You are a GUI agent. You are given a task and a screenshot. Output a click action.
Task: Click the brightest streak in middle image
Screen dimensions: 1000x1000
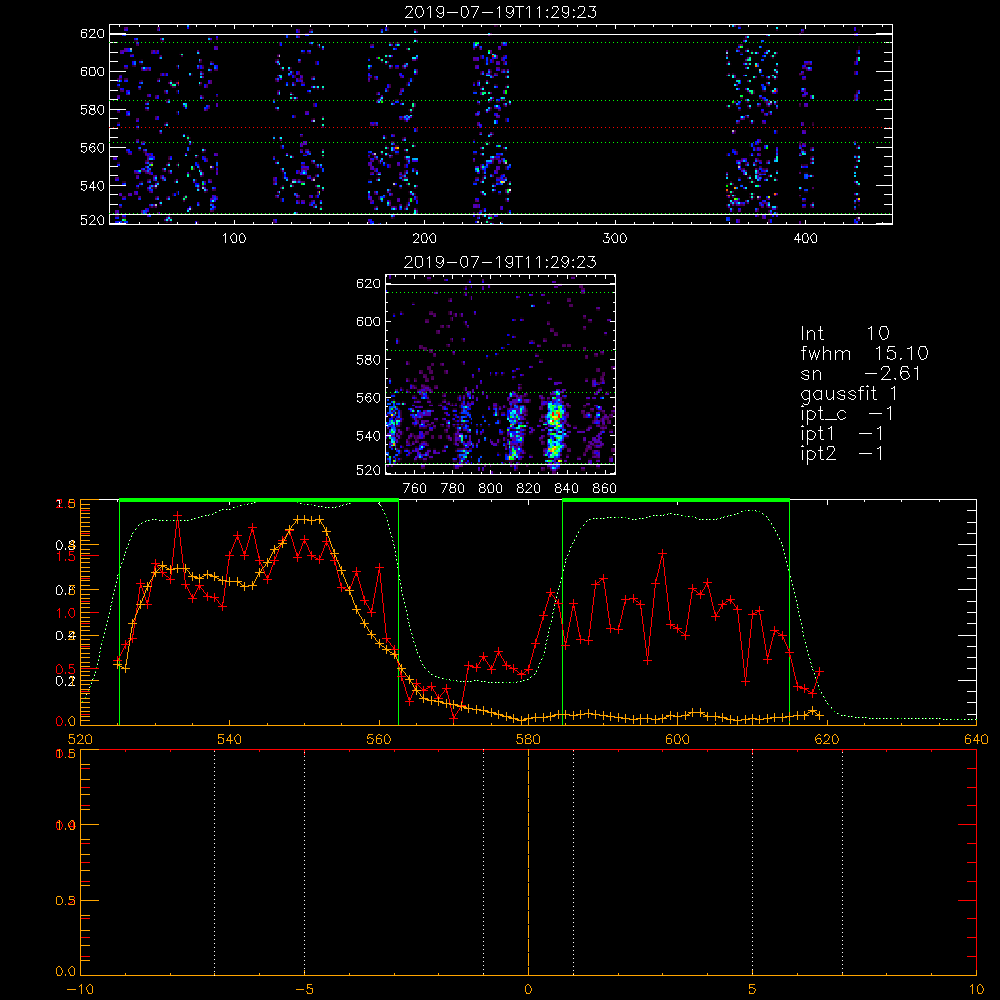(x=555, y=429)
